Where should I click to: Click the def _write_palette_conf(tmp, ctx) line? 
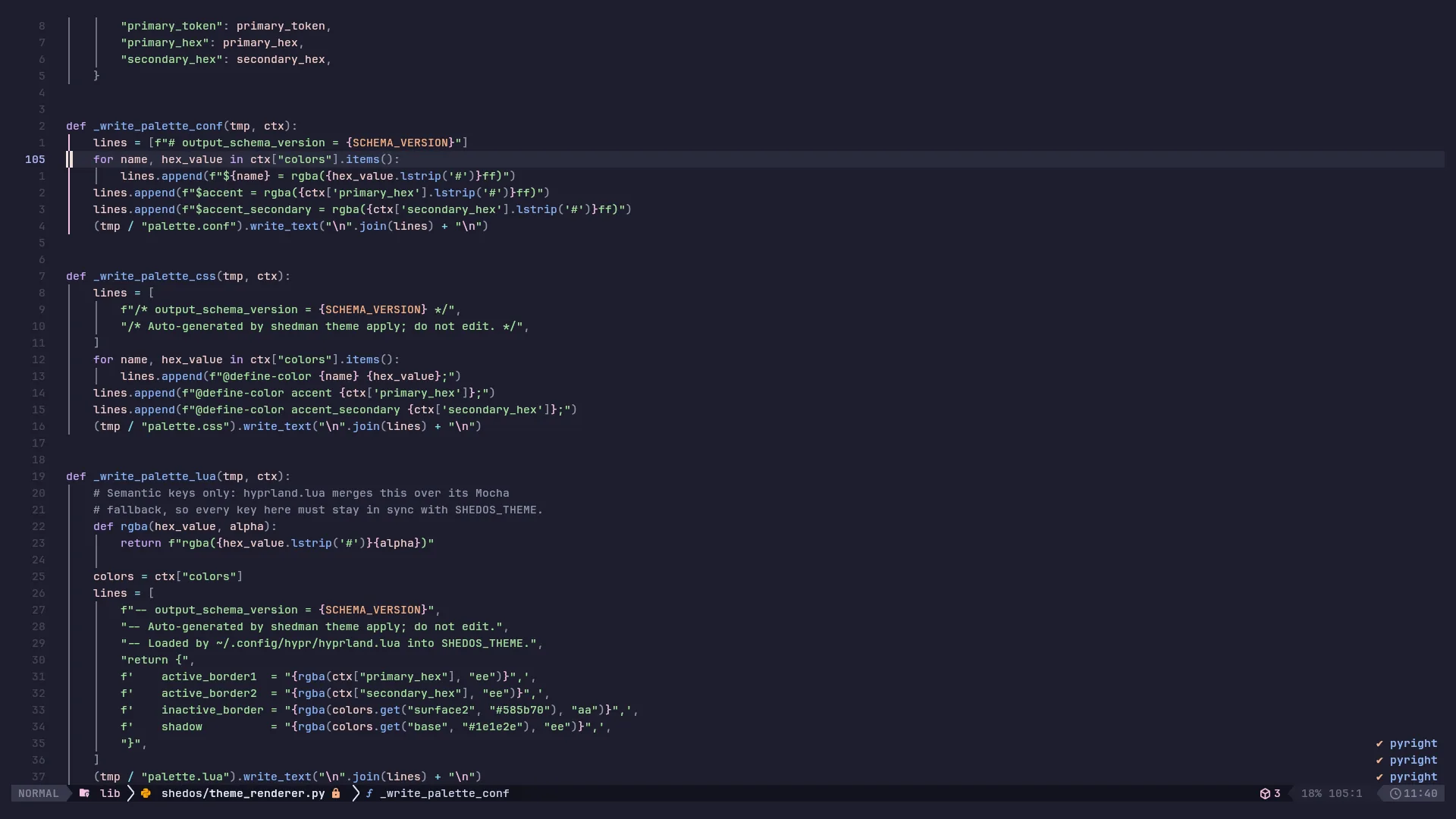[x=181, y=126]
